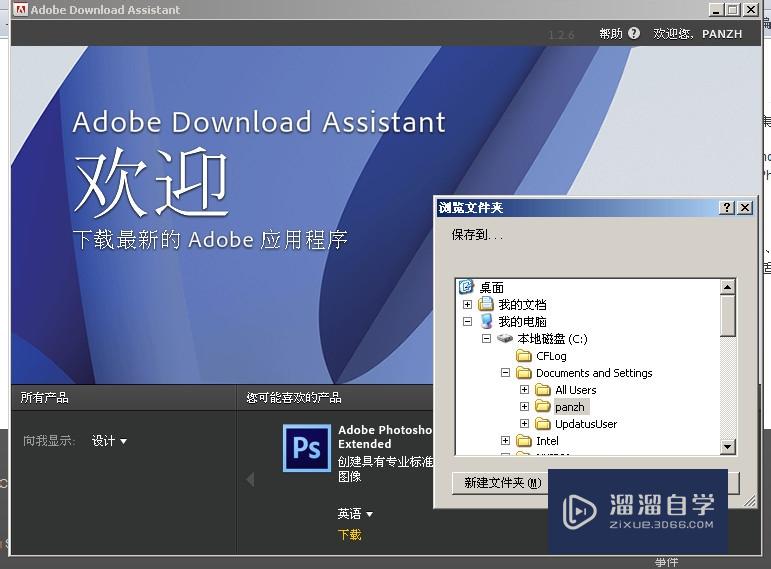Screen dimensions: 771x569
Task: Collapse the Local Disk (C:) node
Action: 486,338
